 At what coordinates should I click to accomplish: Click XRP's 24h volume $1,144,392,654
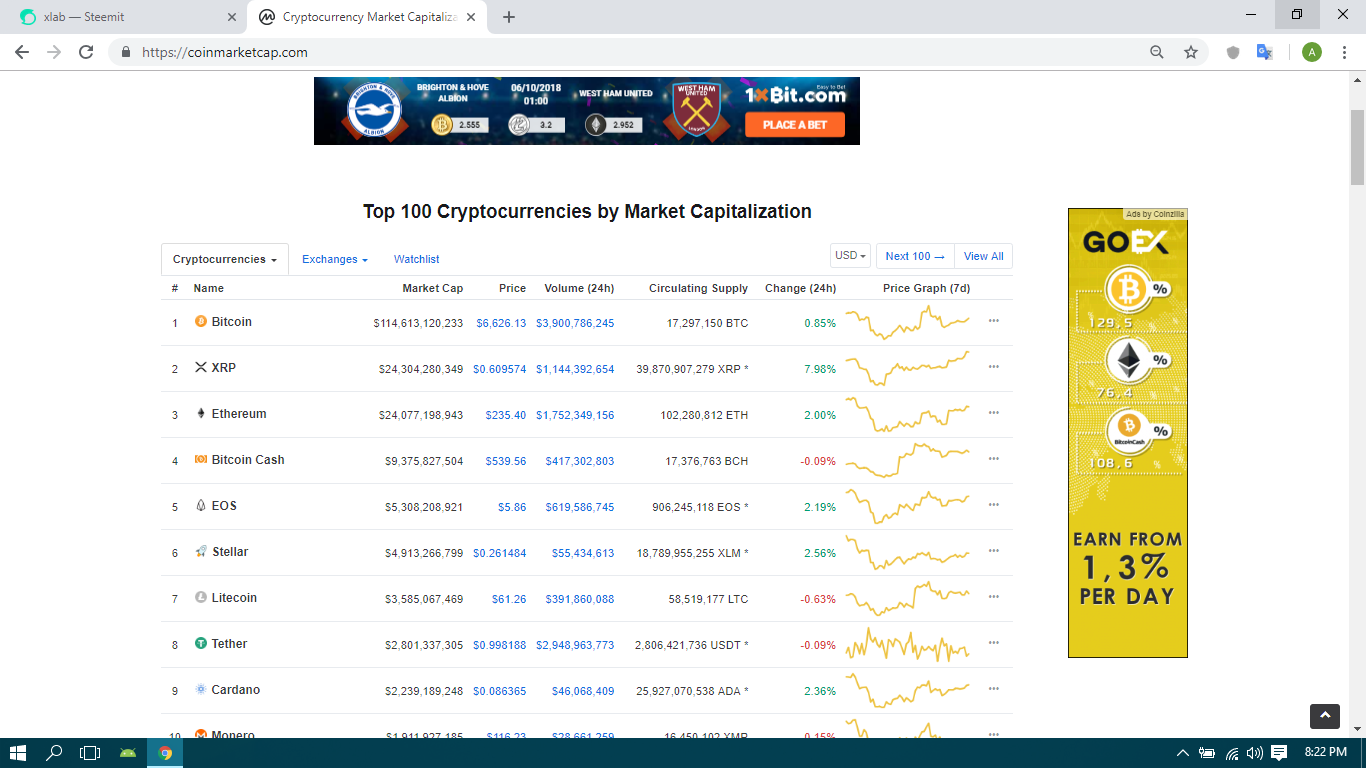click(x=575, y=369)
